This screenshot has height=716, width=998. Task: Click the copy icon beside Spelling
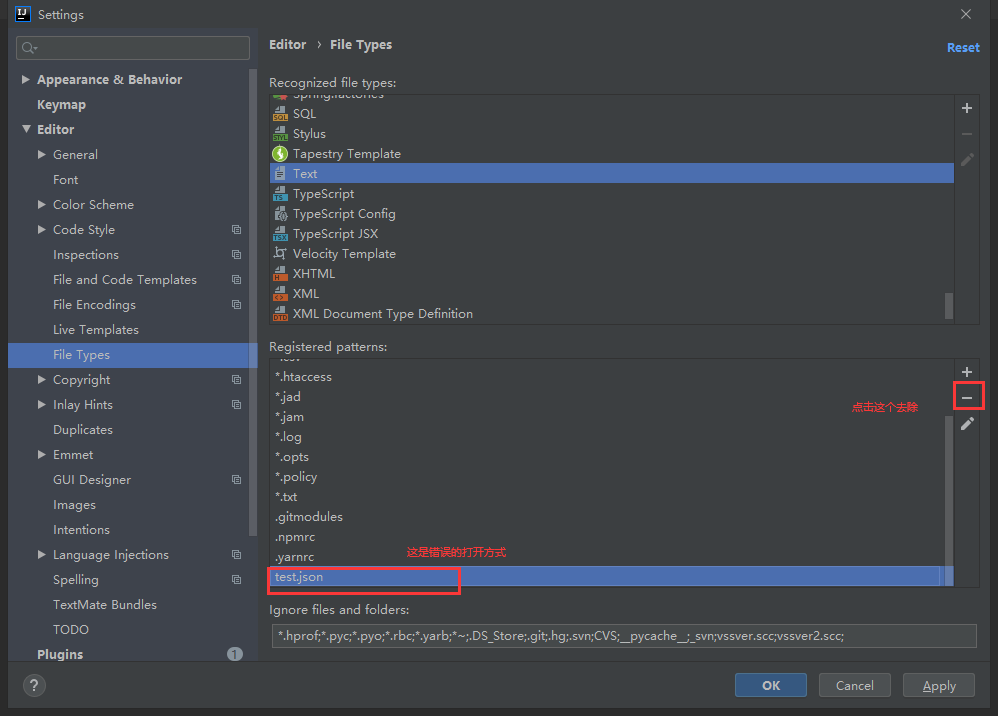pos(236,580)
